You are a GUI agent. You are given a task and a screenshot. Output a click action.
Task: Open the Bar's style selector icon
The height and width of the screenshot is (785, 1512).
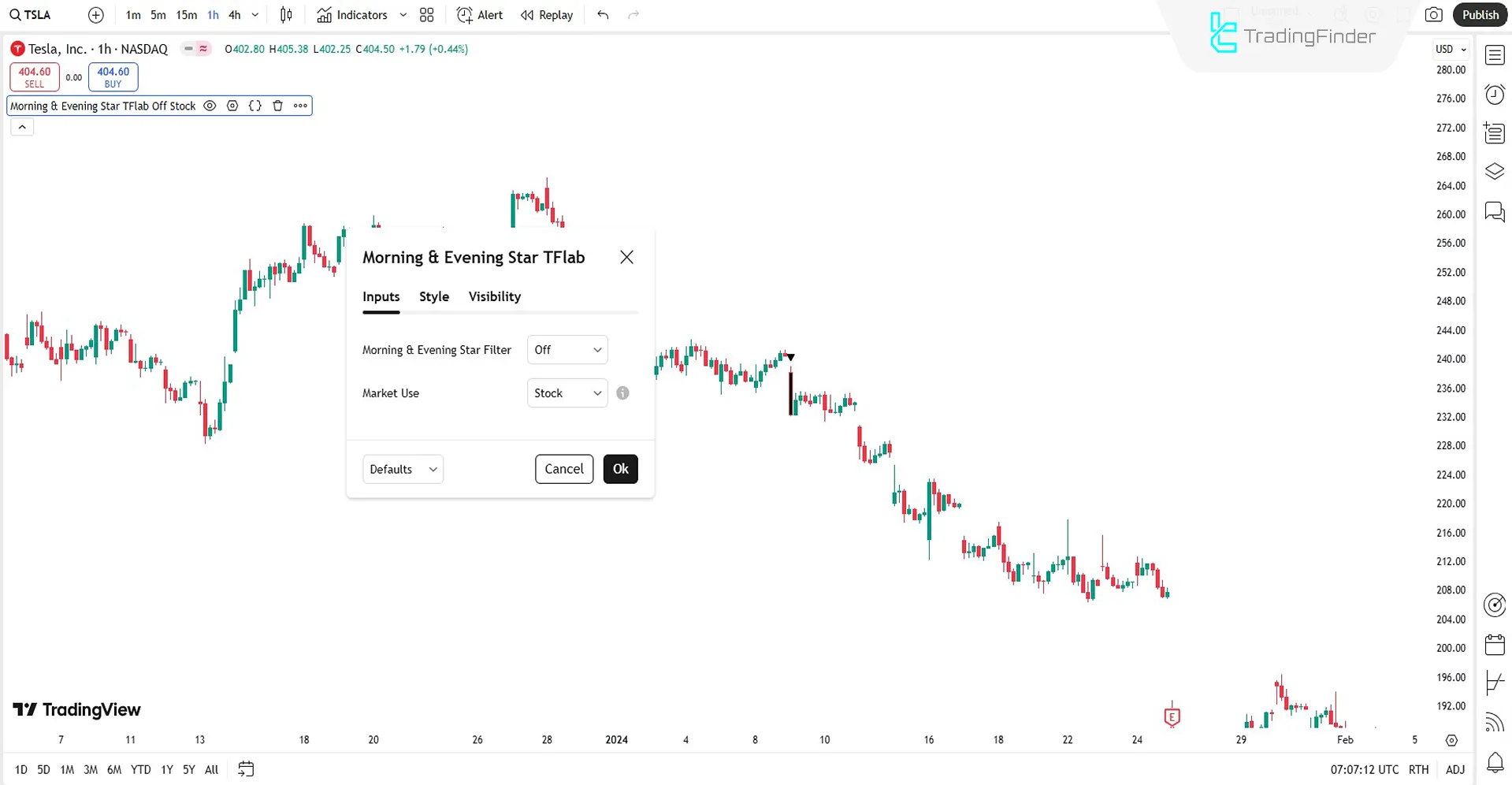pos(286,14)
